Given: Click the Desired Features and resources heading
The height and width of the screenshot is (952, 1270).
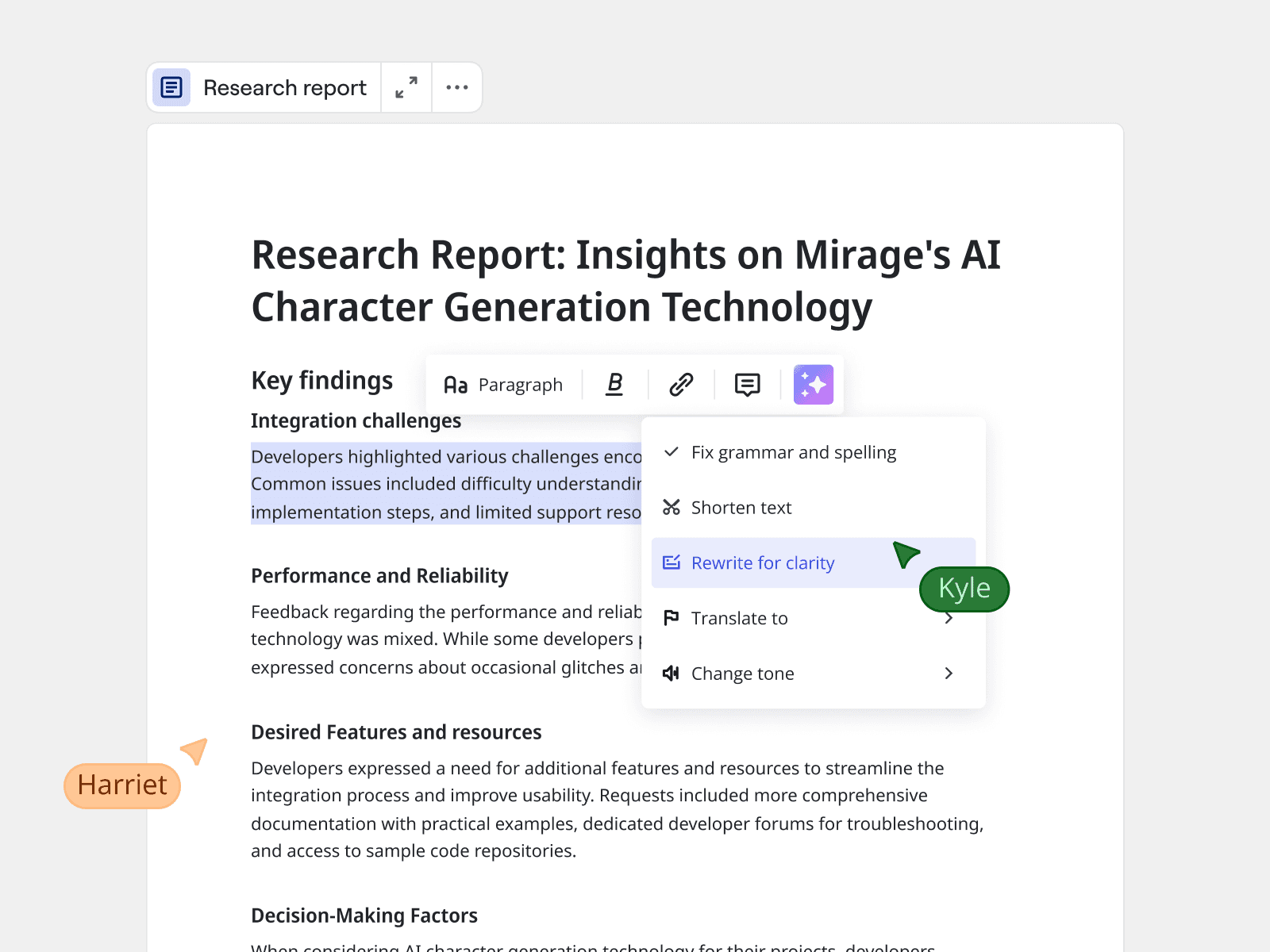Looking at the screenshot, I should pos(396,731).
